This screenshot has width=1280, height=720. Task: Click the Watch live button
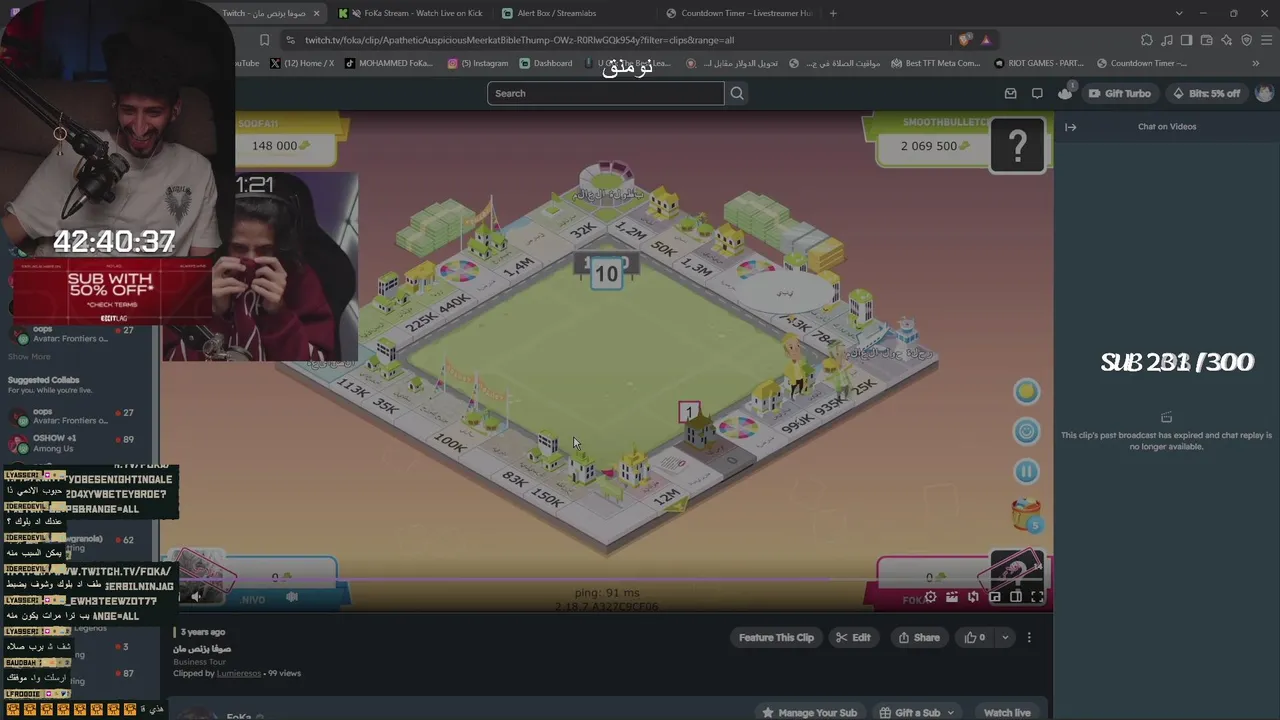1007,713
